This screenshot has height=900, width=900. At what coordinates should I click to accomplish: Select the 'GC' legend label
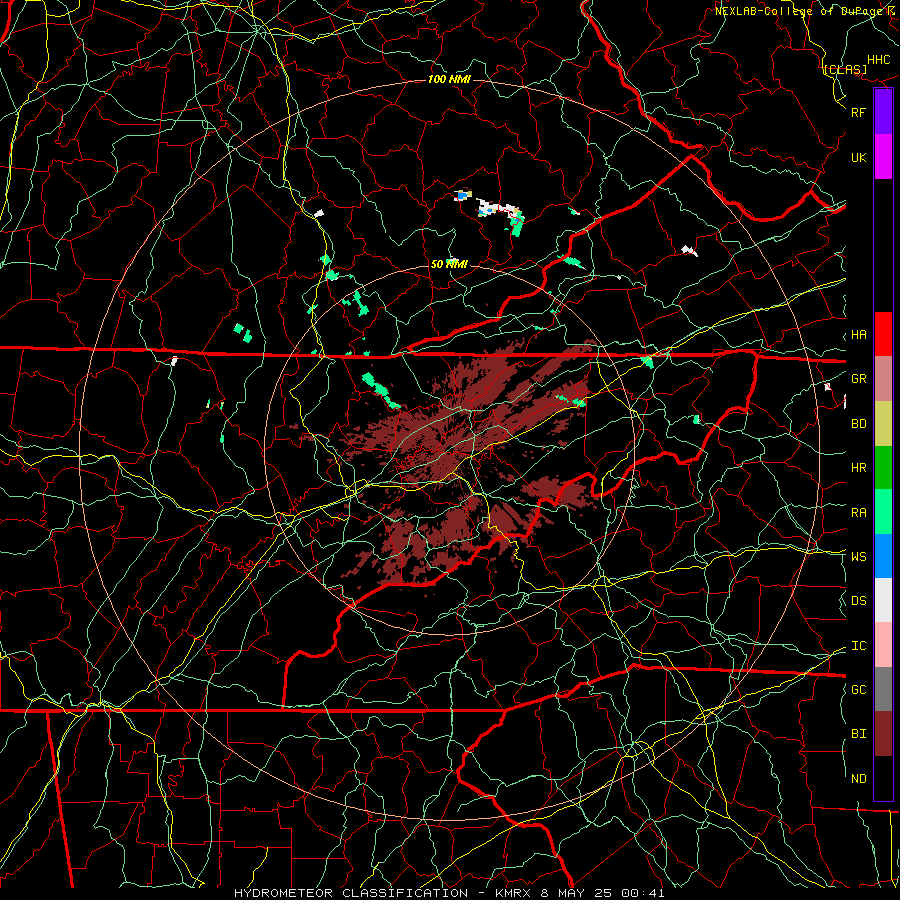859,689
